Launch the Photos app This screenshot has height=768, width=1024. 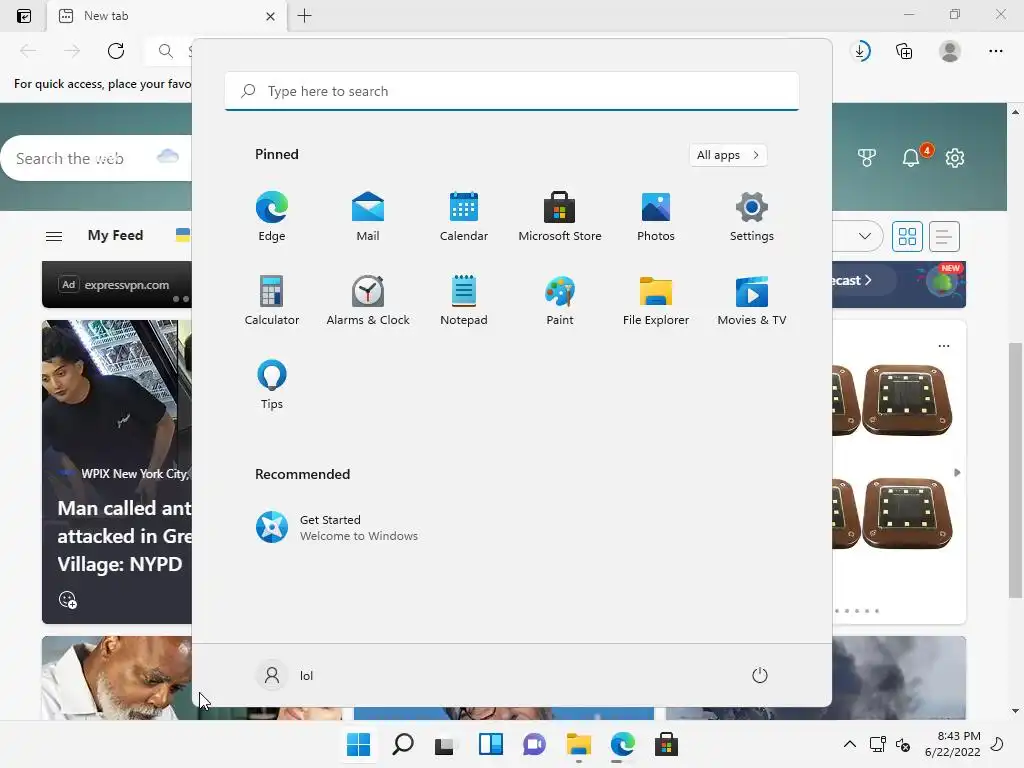[656, 217]
